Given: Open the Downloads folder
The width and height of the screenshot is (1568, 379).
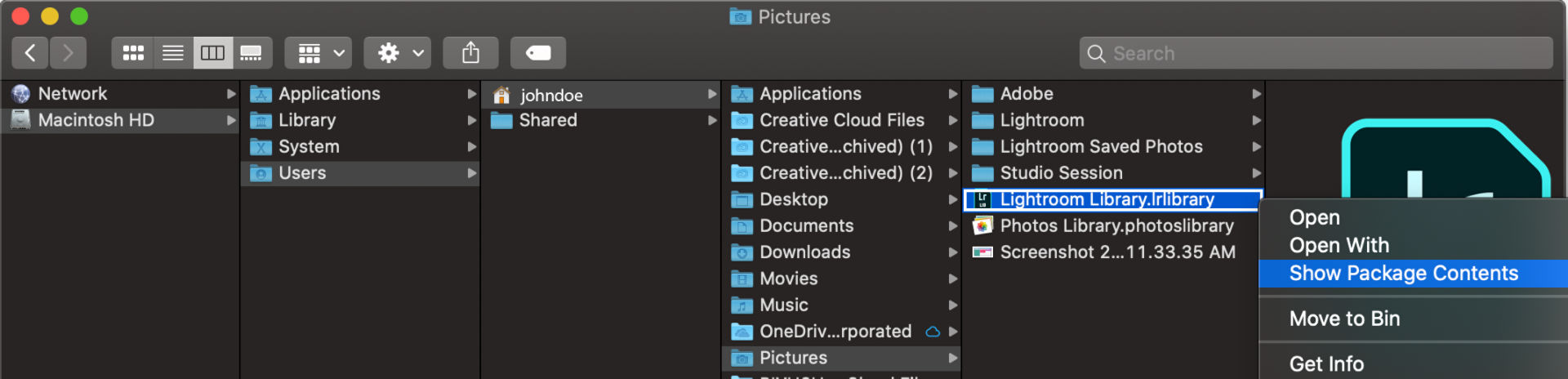Looking at the screenshot, I should click(842, 252).
